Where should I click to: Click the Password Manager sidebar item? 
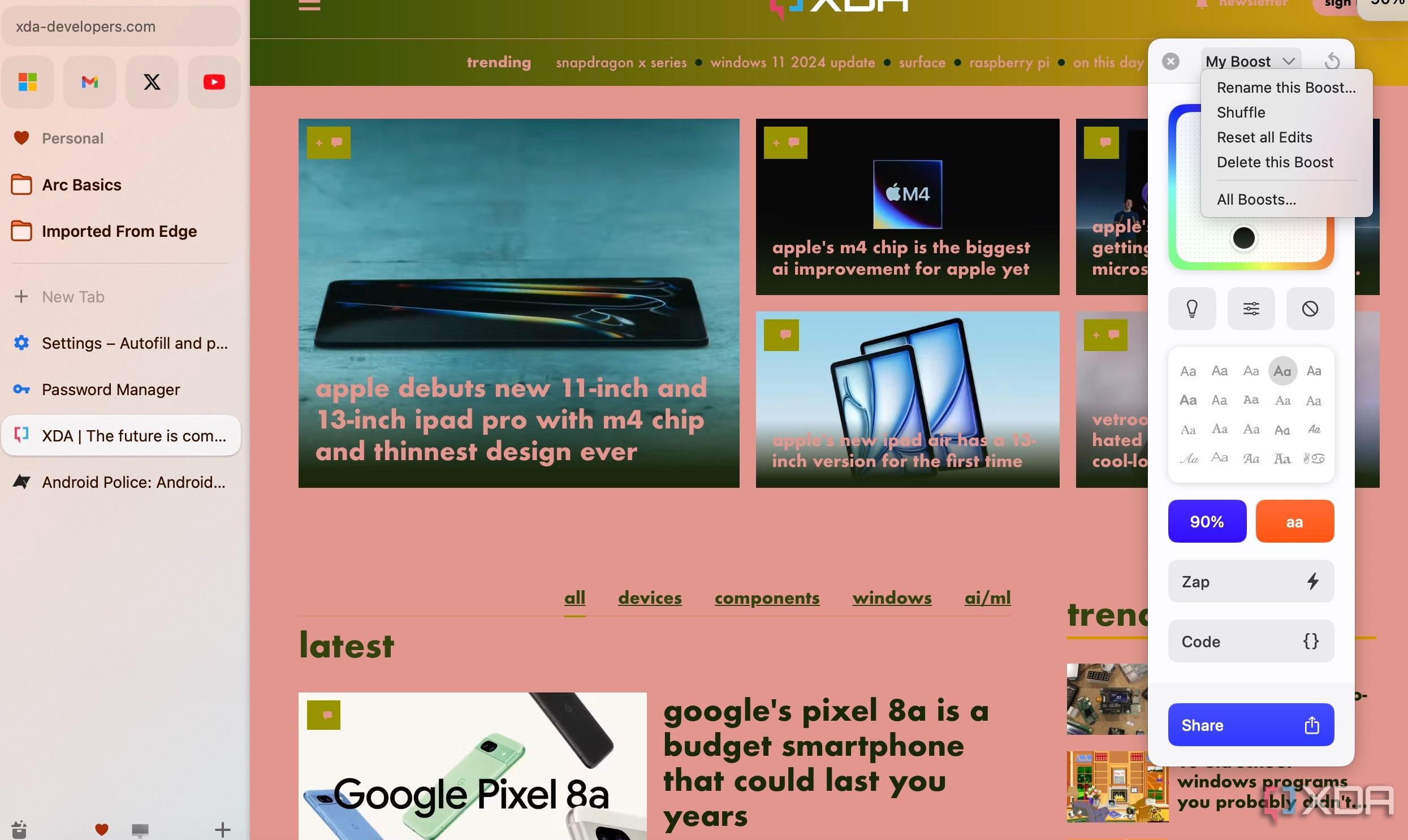(110, 389)
